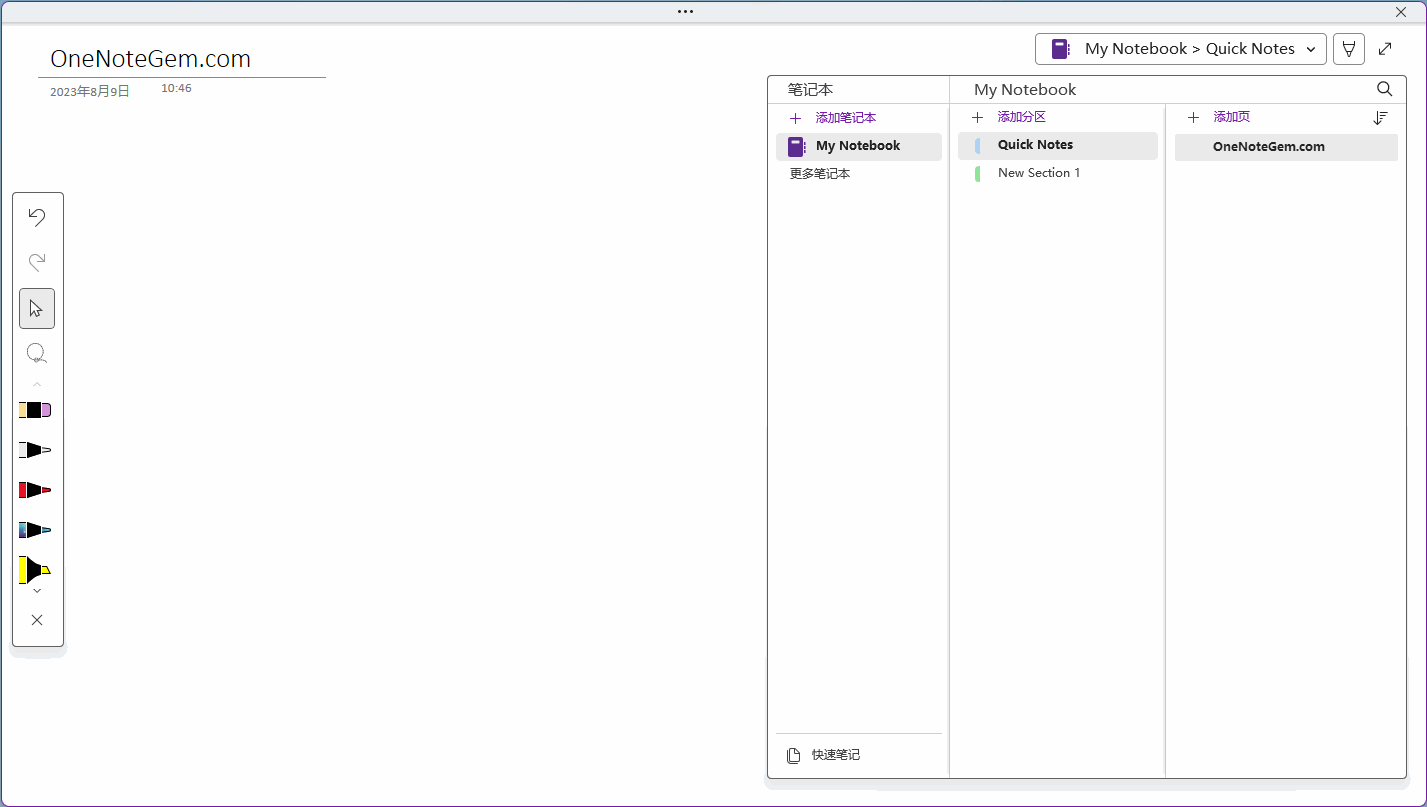Click 添加页 to add a page
1427x807 pixels.
tap(1231, 117)
